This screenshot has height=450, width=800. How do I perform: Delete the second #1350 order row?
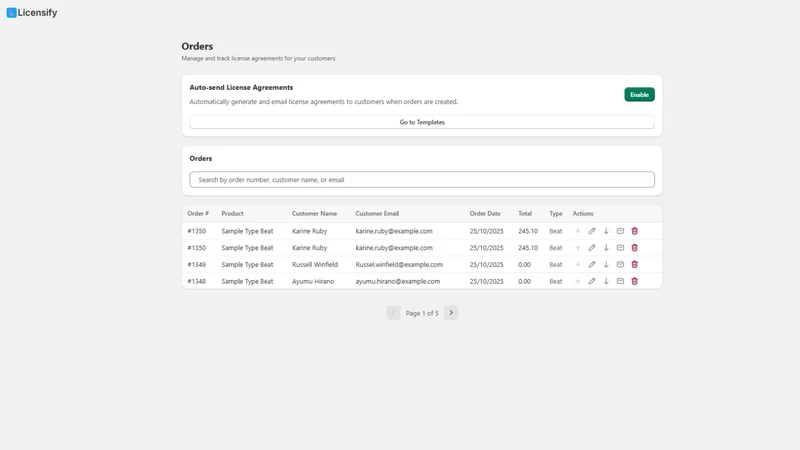[x=635, y=248]
